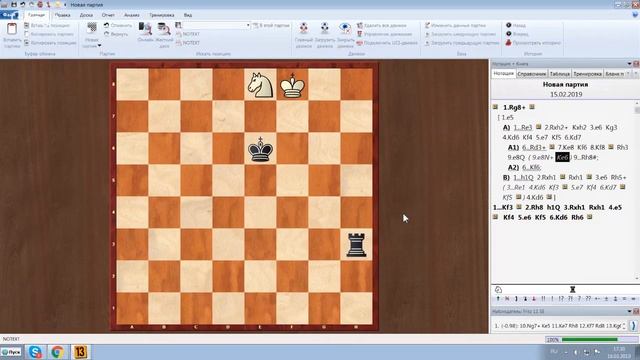Click the !! annotation symbol
The height and width of the screenshot is (360, 640).
(543, 299)
